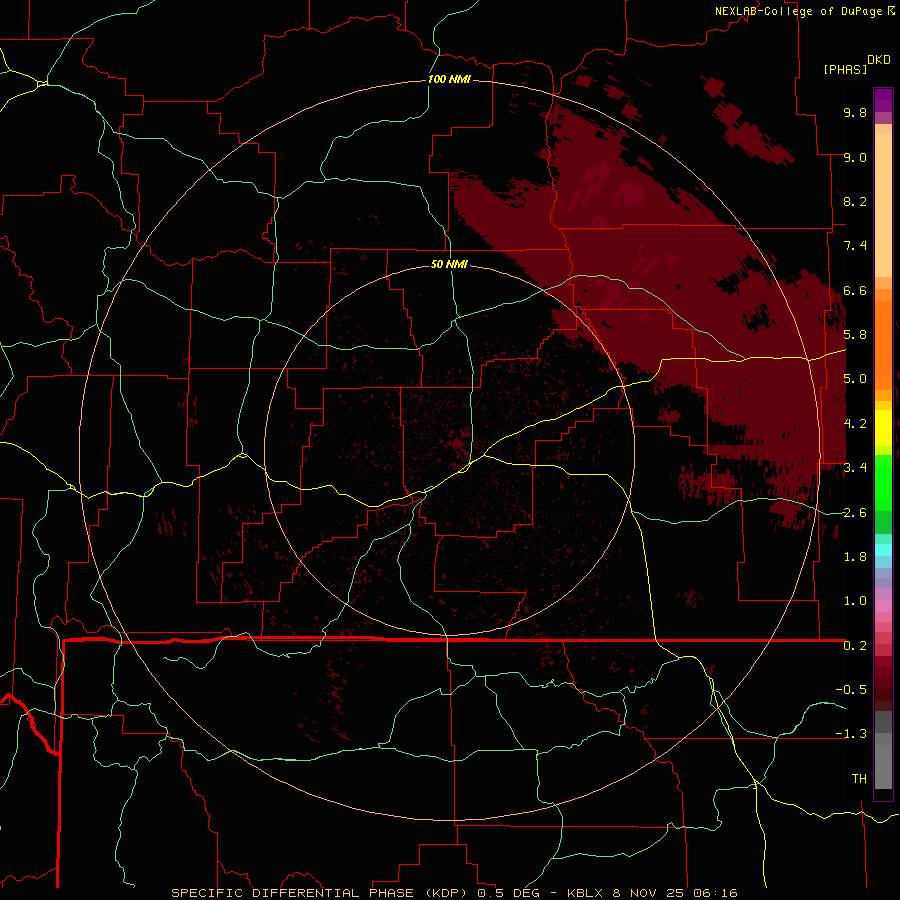900x900 pixels.
Task: Click the DKD [PHAS] legend title
Action: (856, 65)
